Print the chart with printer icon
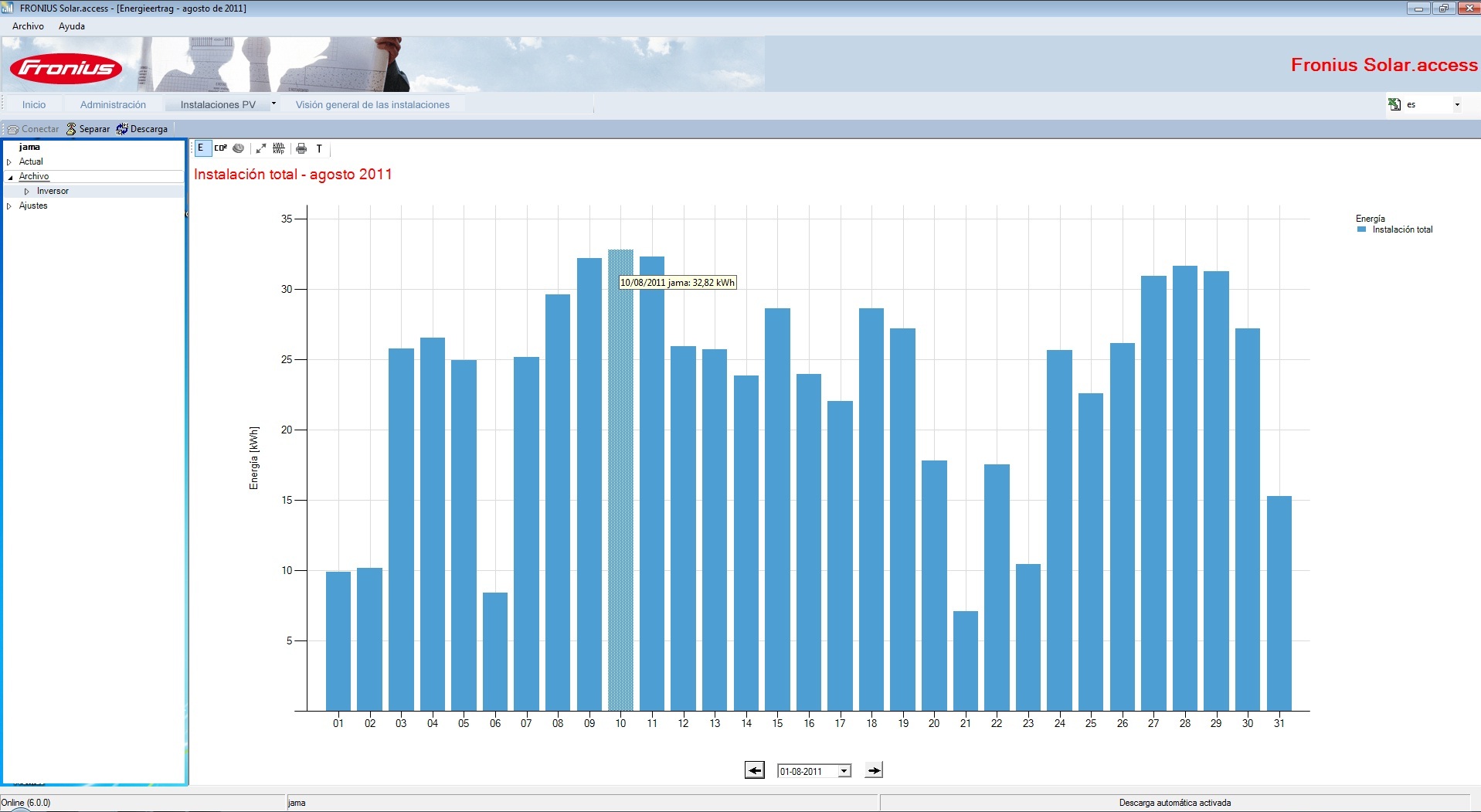Image resolution: width=1481 pixels, height=812 pixels. point(301,148)
